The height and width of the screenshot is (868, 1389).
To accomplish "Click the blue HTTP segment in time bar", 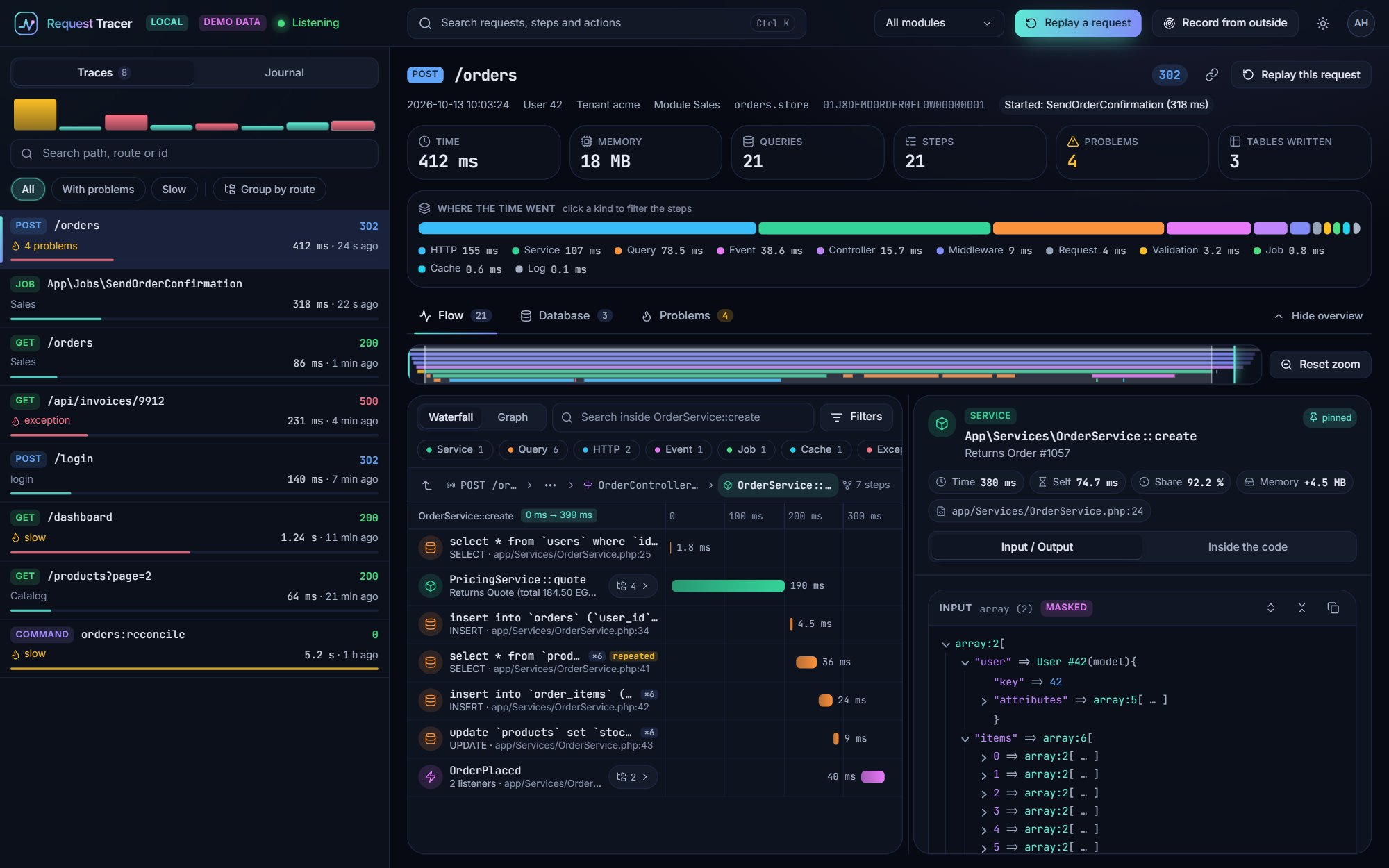I will click(x=587, y=228).
